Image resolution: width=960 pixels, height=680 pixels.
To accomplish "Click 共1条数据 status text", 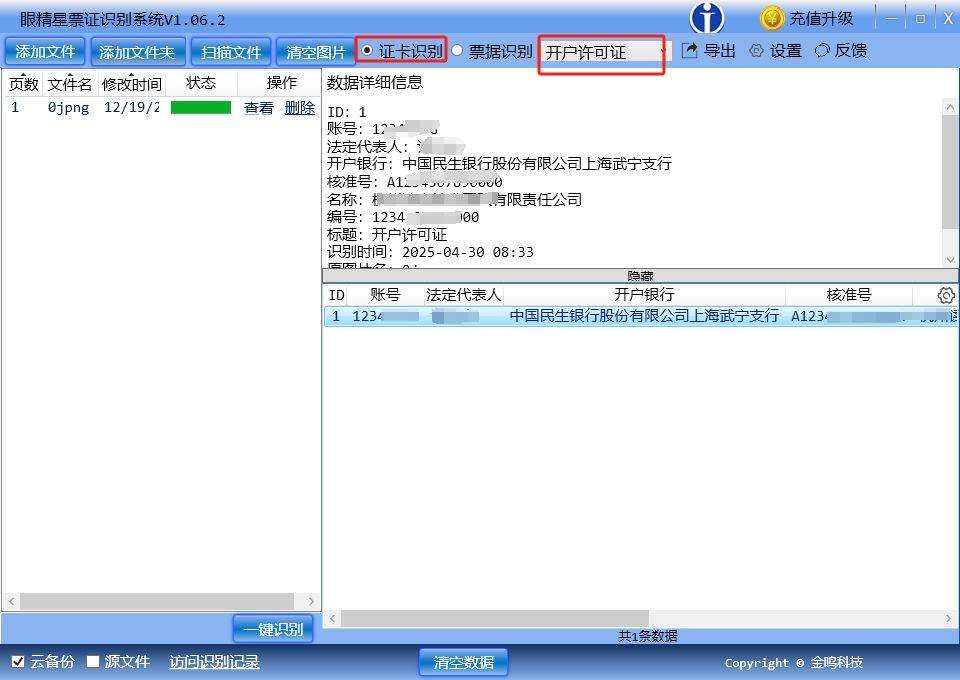I will tap(647, 636).
